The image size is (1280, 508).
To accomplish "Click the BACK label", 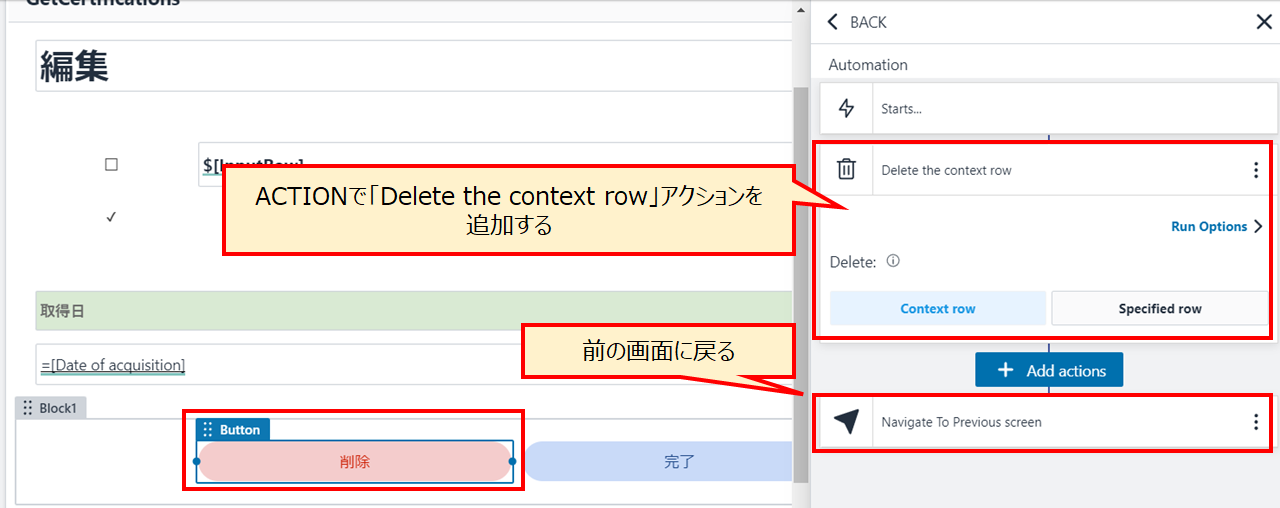I will click(x=868, y=22).
